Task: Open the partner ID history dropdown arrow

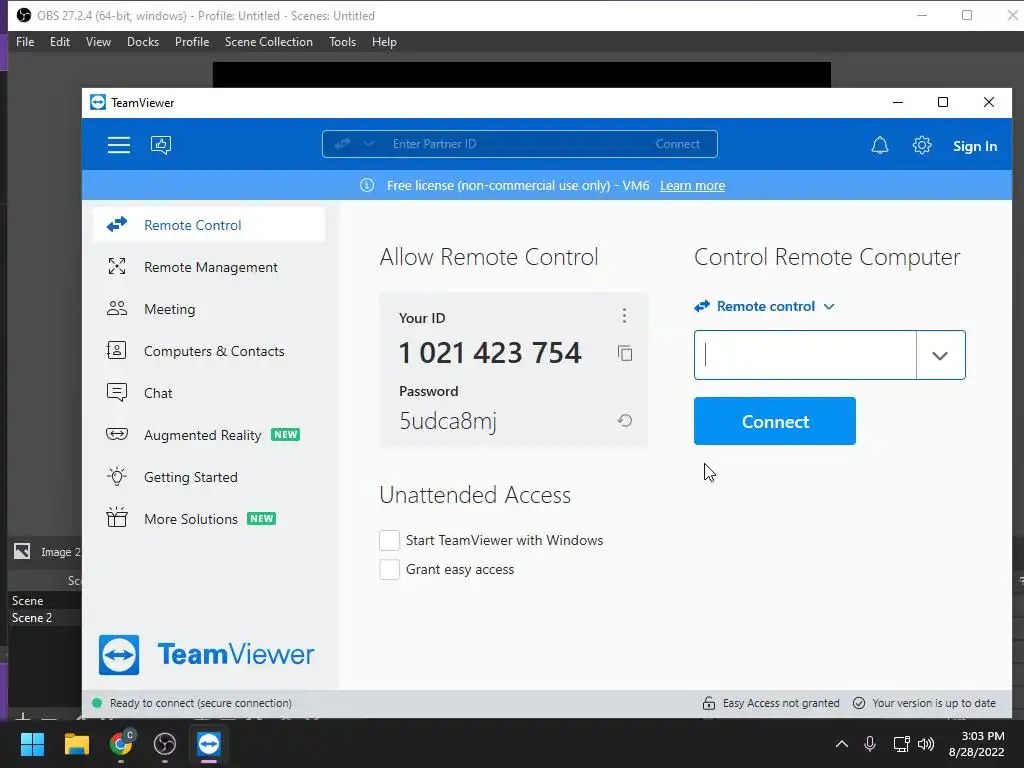Action: click(940, 355)
